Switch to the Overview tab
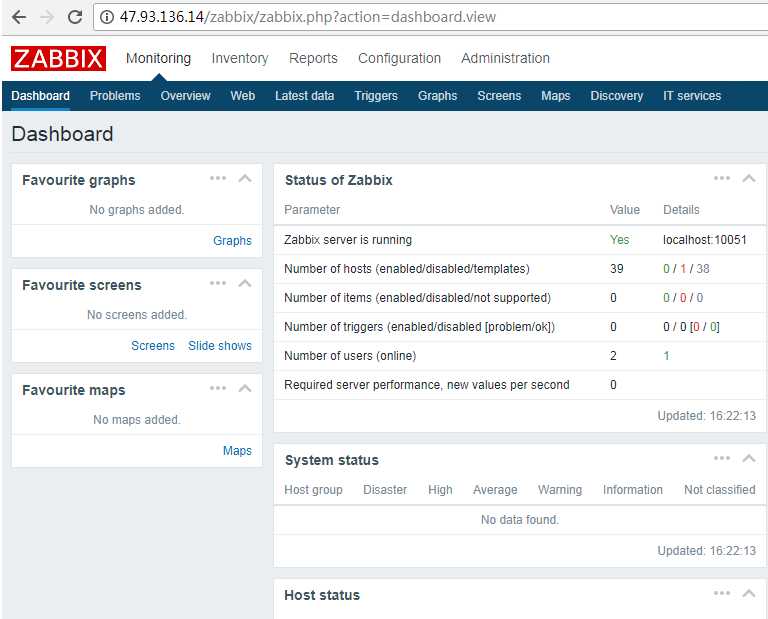 185,96
